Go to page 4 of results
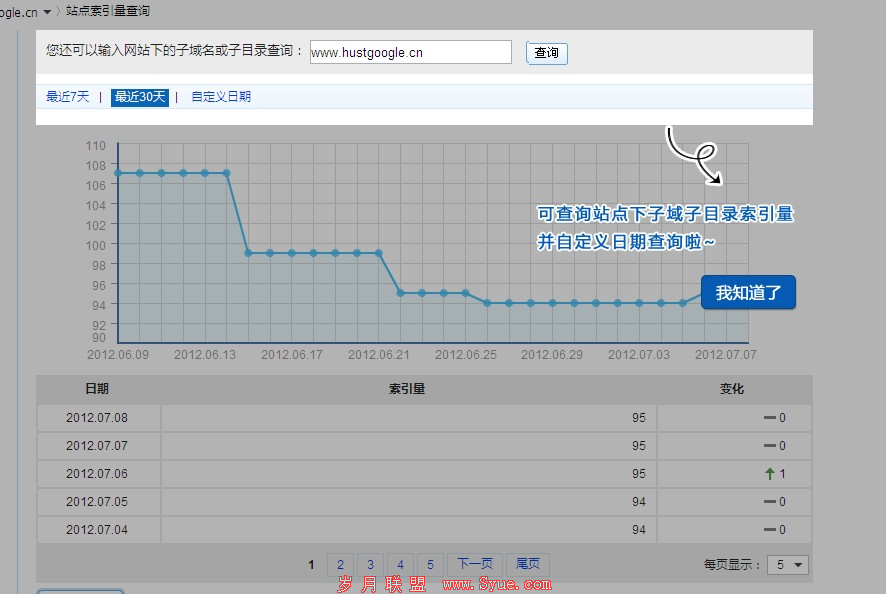 tap(400, 564)
